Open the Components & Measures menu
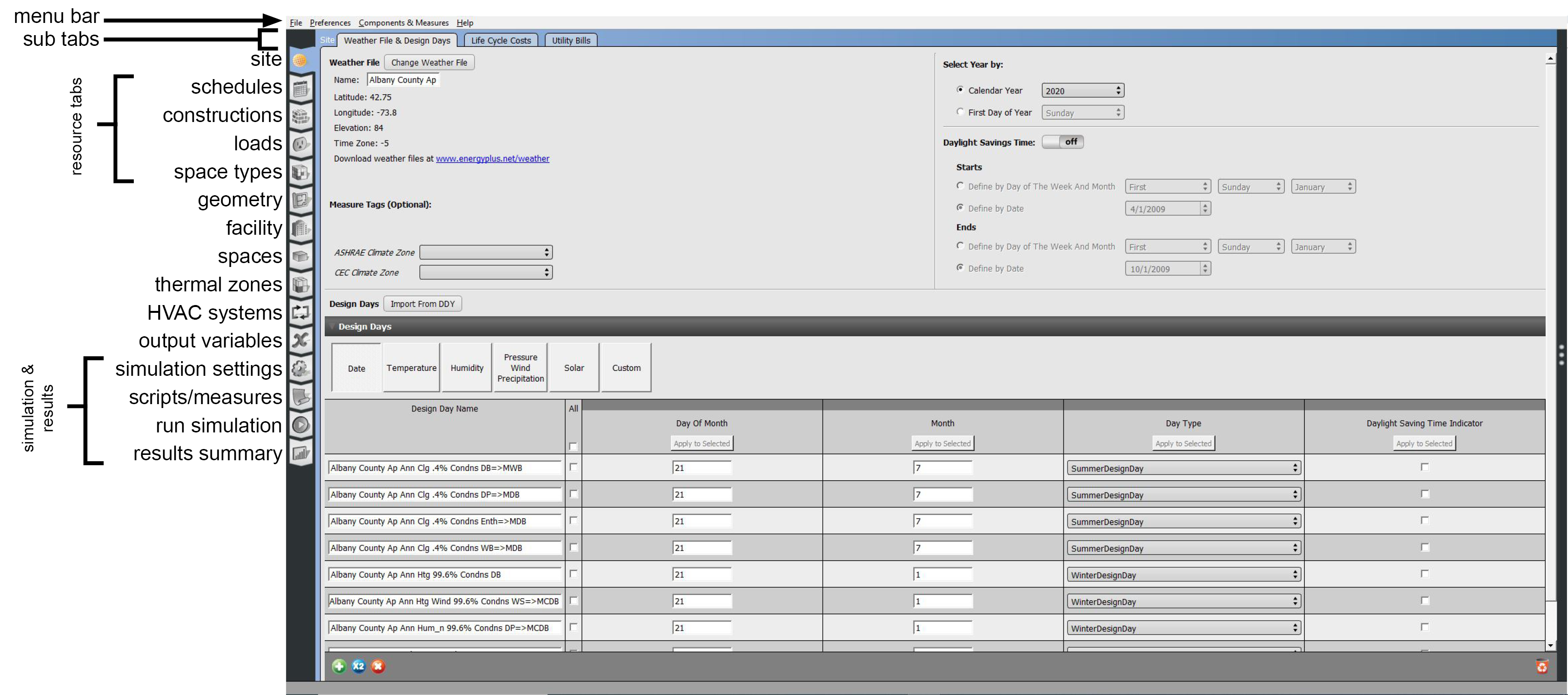The width and height of the screenshot is (1568, 695). pyautogui.click(x=403, y=22)
